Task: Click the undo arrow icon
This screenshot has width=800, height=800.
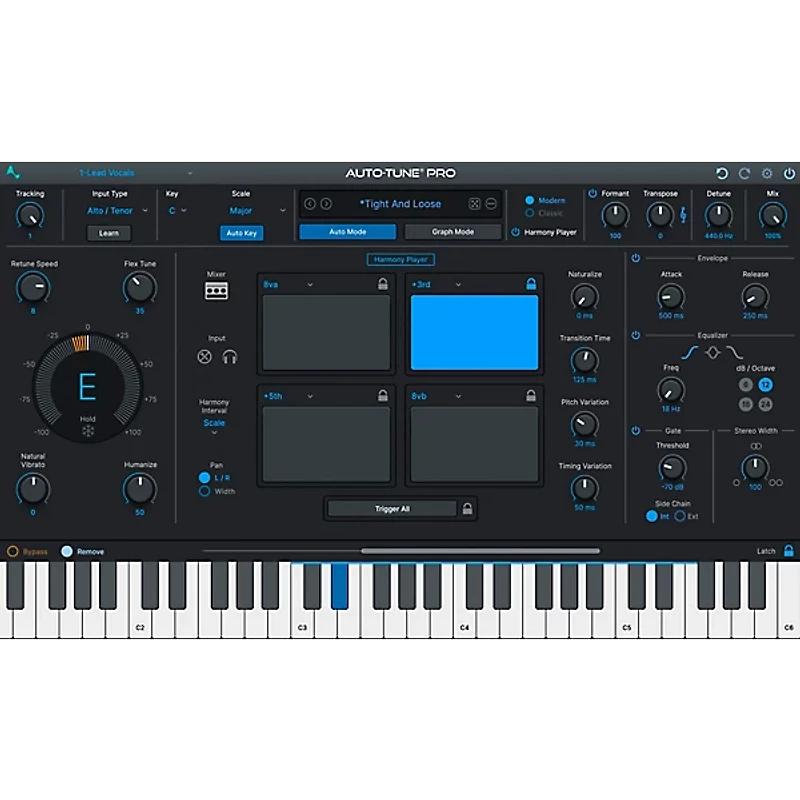Action: (722, 174)
